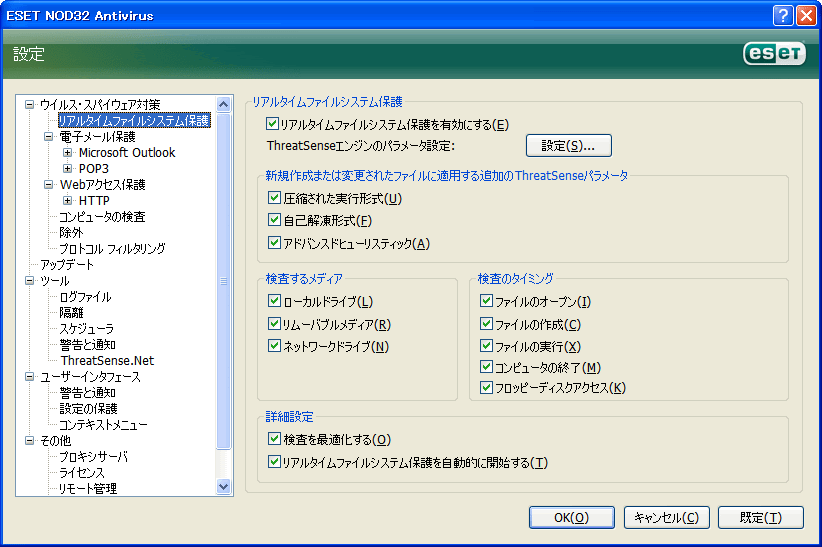Open 警告と通知 under ユーザーインタフェース

(88, 393)
